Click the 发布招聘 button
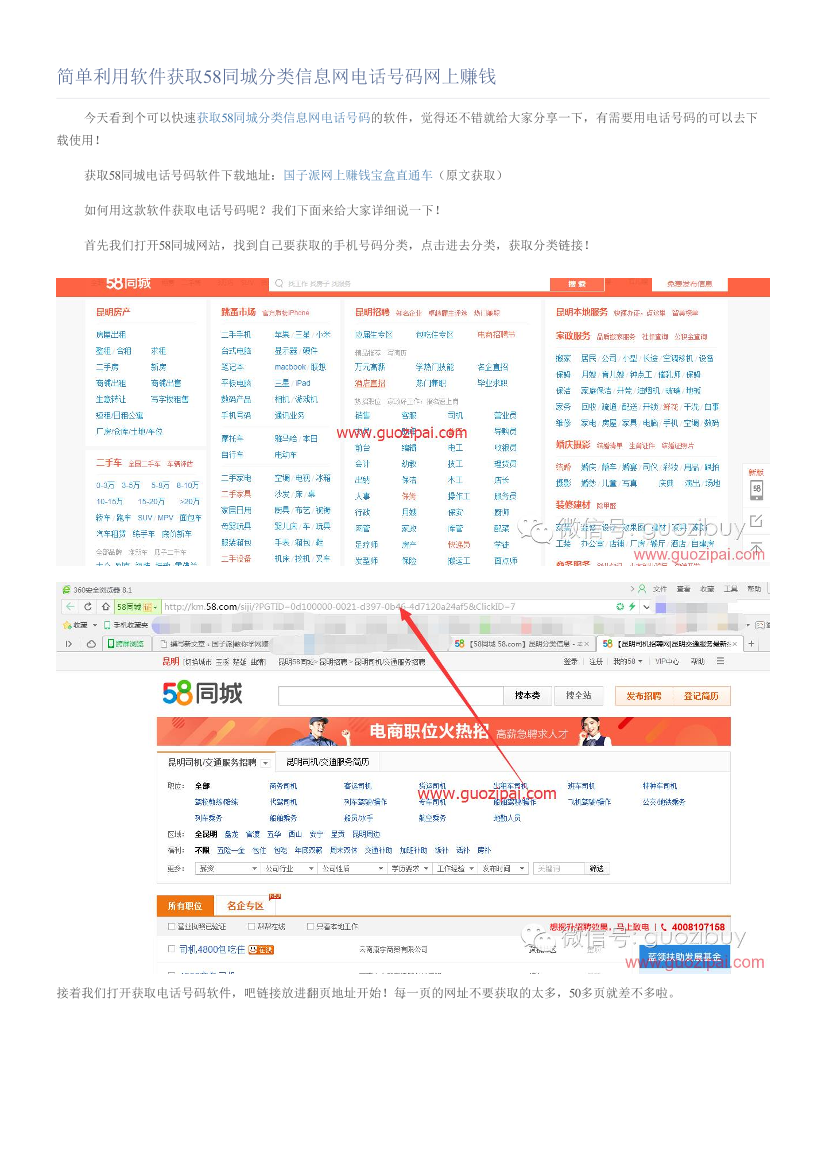 pyautogui.click(x=643, y=696)
